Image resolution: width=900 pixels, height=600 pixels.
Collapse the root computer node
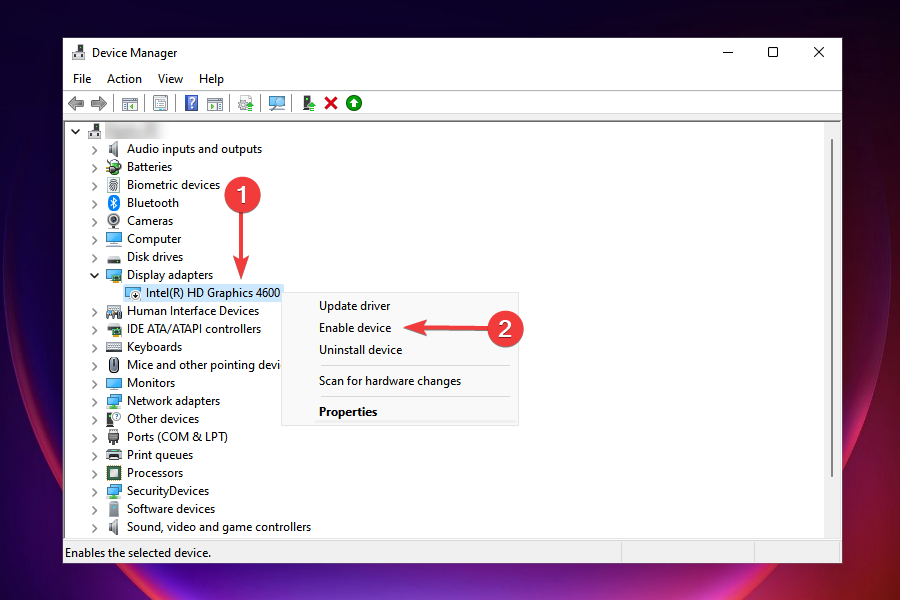tap(76, 131)
